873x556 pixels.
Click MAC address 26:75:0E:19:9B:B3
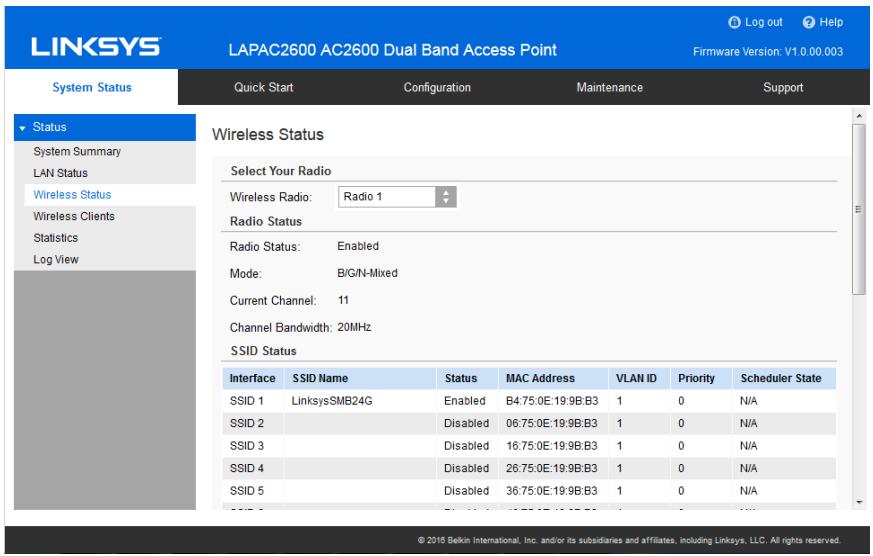[552, 469]
